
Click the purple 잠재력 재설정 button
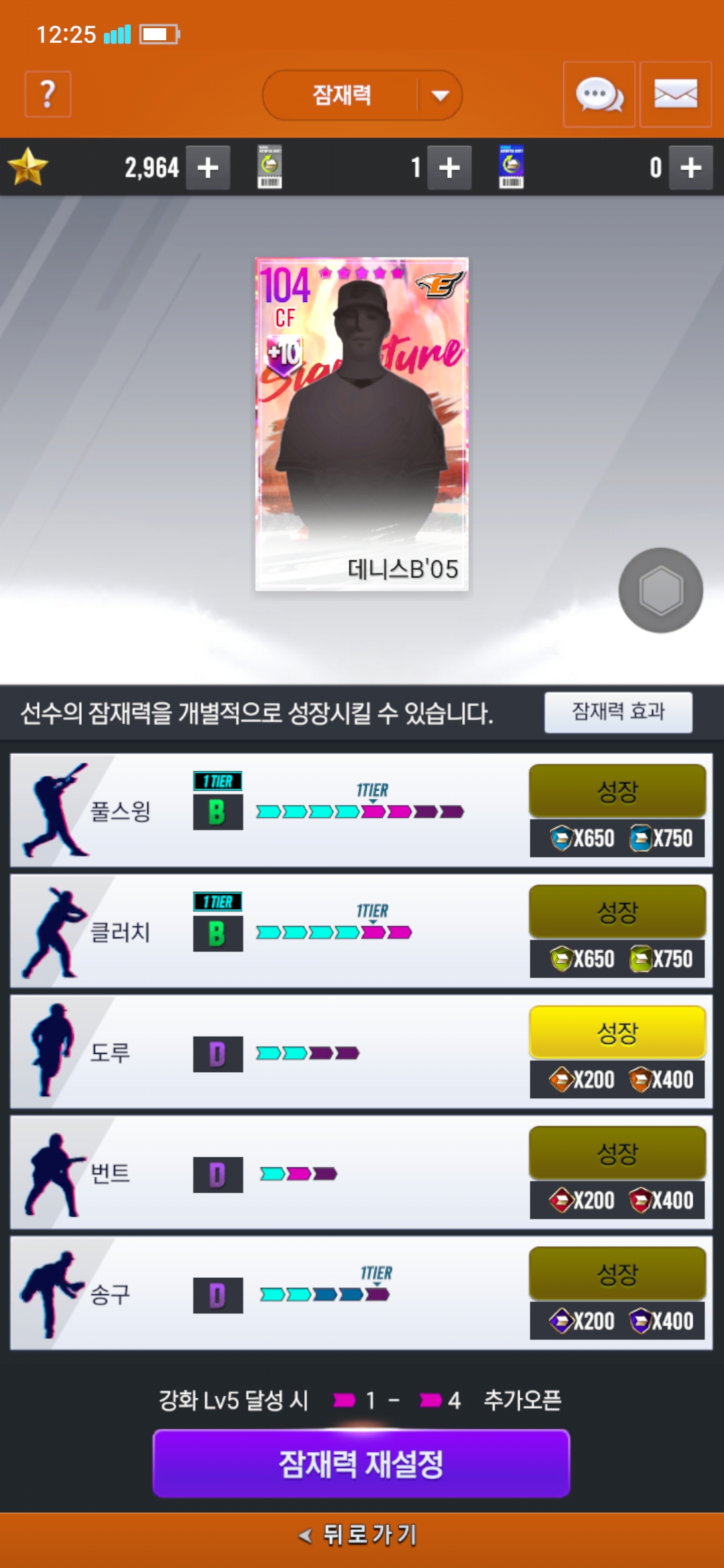pyautogui.click(x=361, y=1463)
